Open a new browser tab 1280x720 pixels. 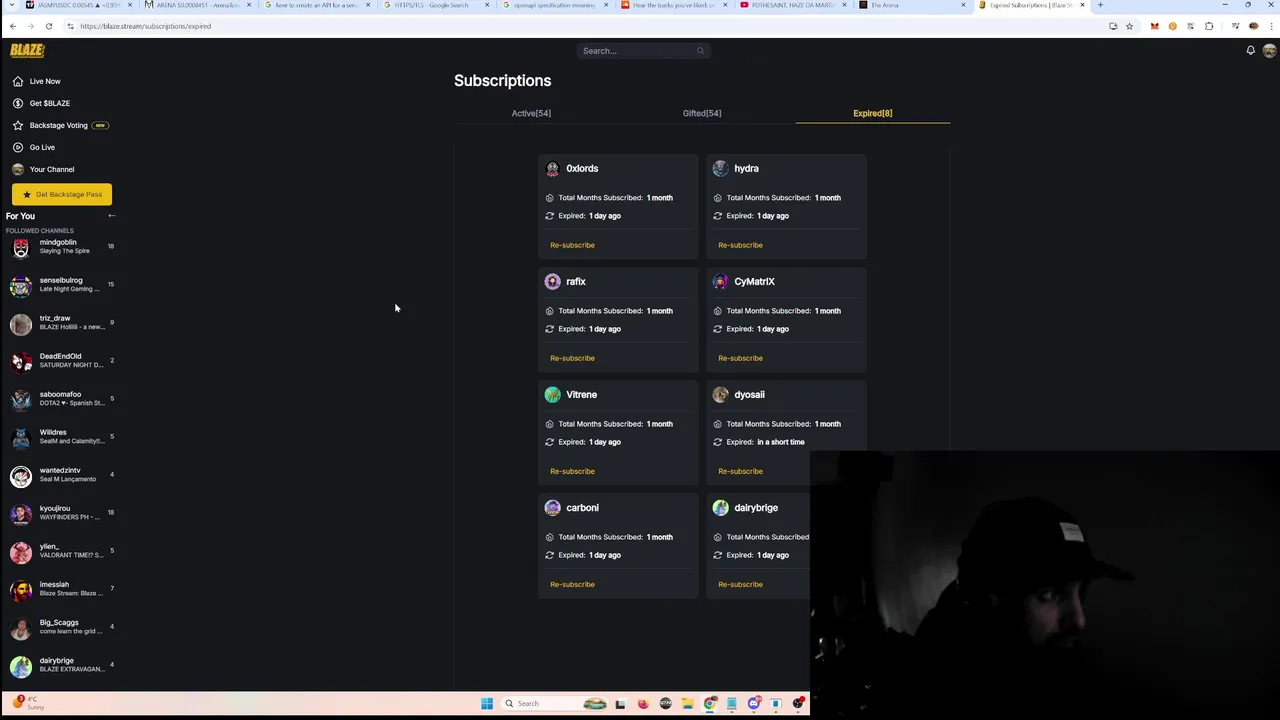point(1100,5)
